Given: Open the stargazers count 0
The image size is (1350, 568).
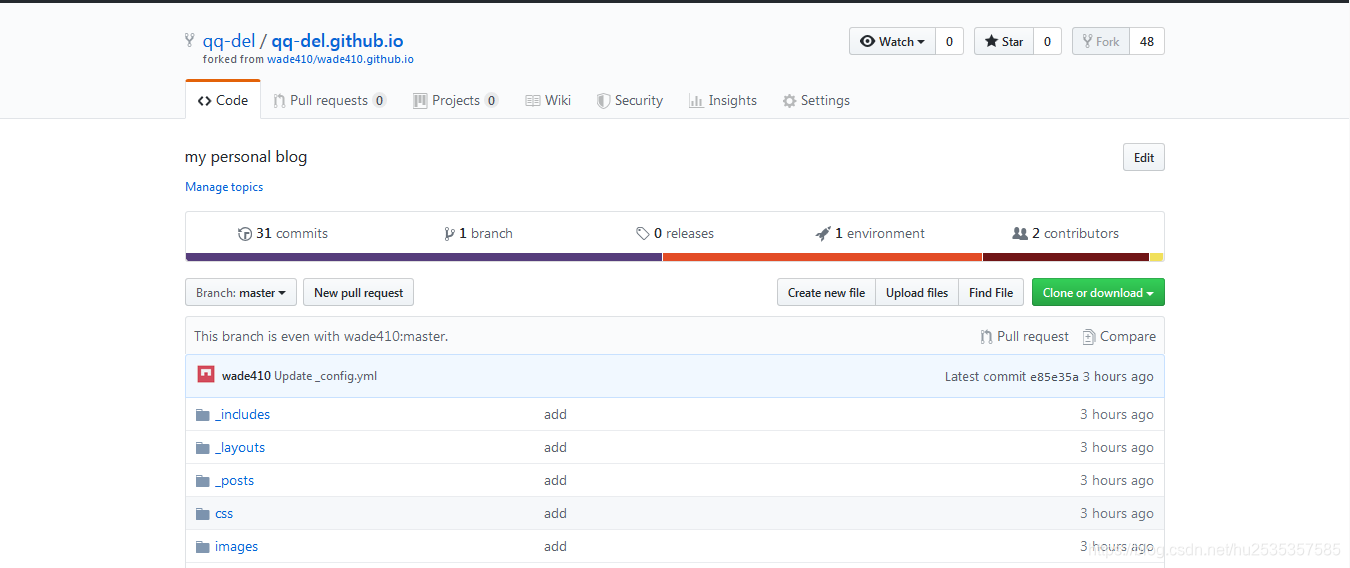Looking at the screenshot, I should (1047, 41).
